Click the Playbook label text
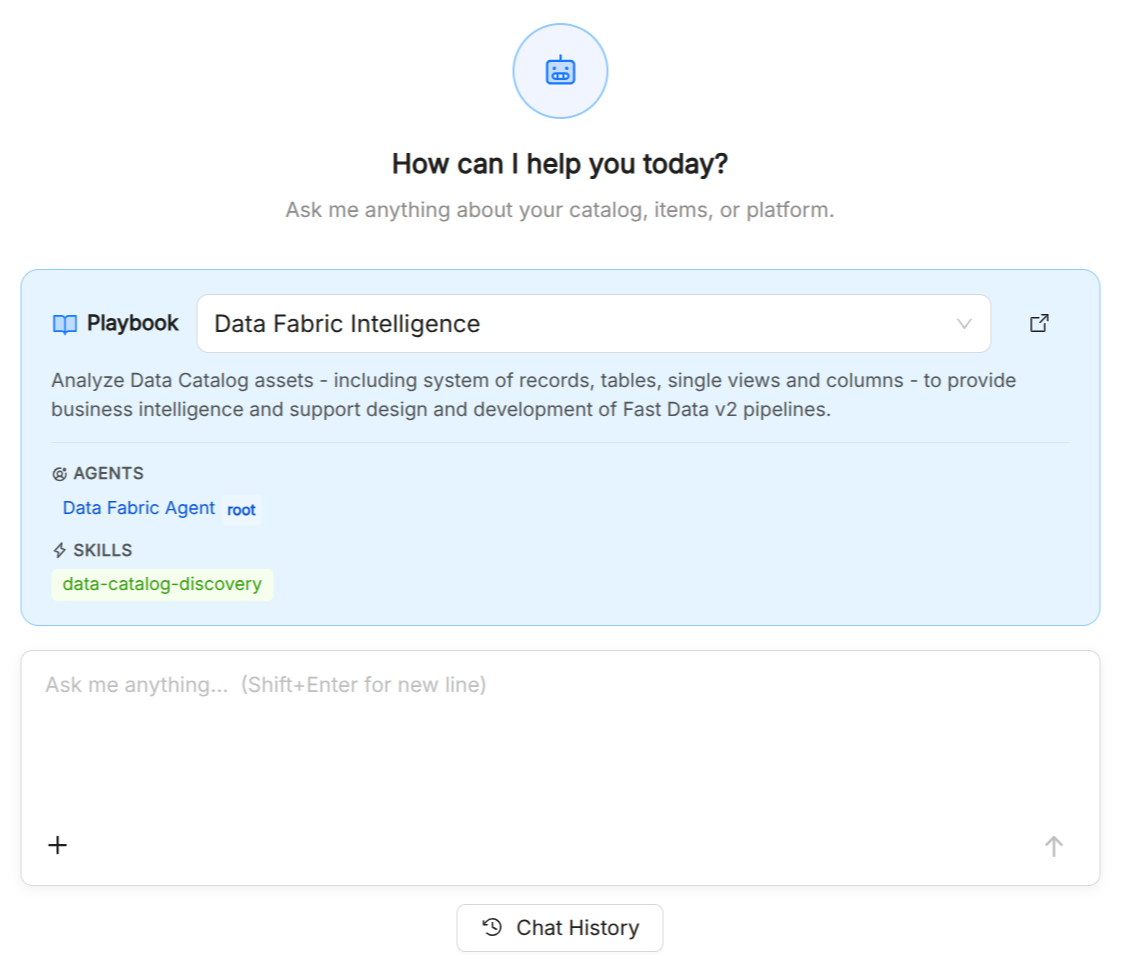The height and width of the screenshot is (975, 1123). (x=132, y=323)
